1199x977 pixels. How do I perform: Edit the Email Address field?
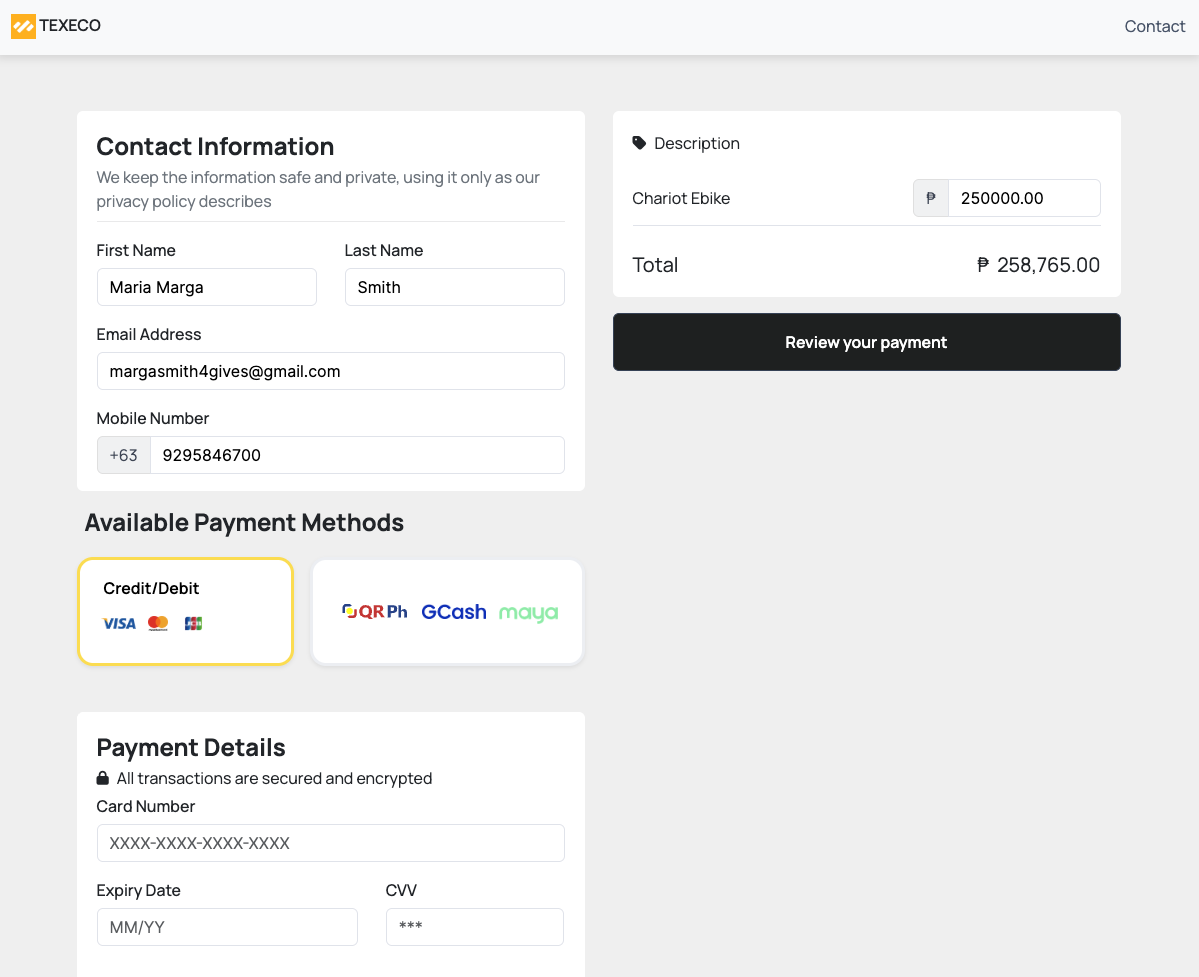pos(330,371)
